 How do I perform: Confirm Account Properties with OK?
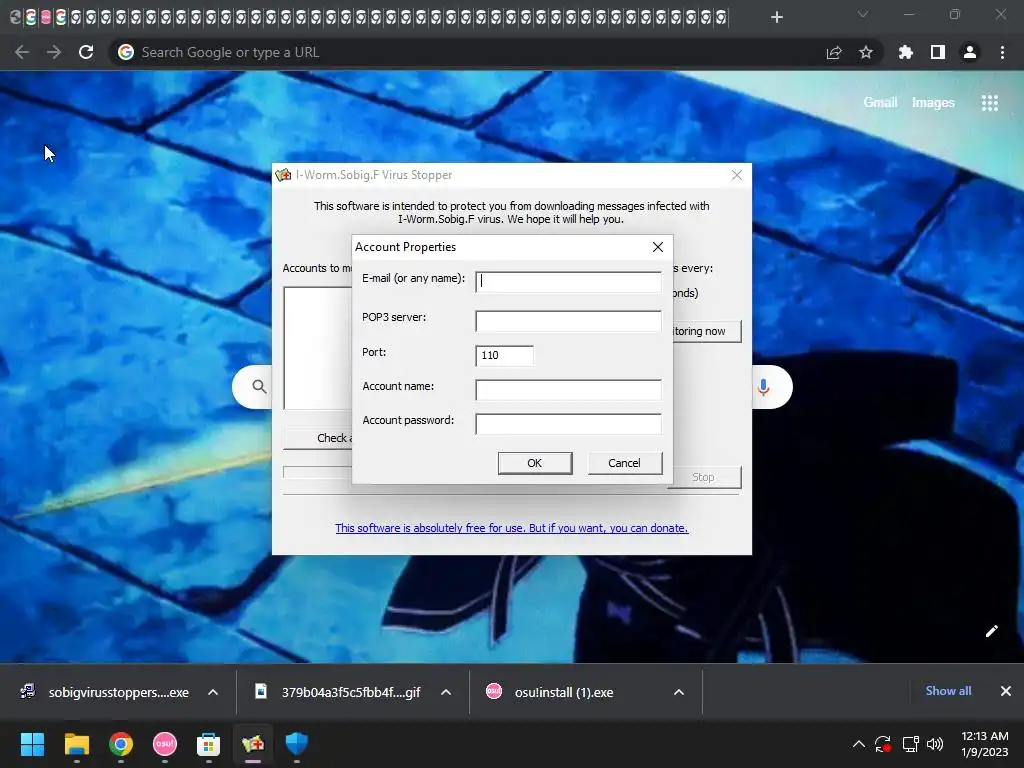click(535, 463)
